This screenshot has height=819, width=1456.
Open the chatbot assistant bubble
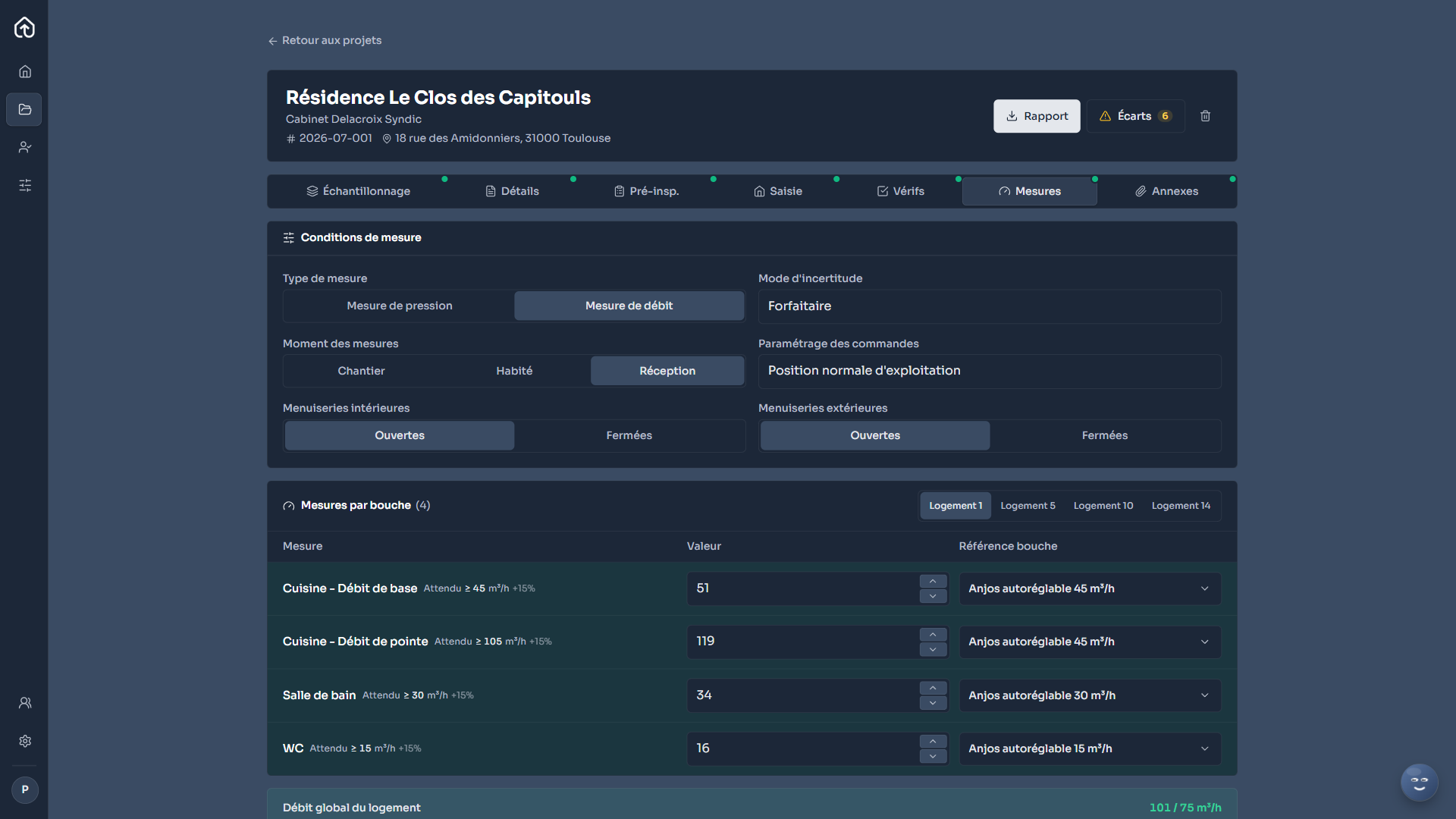1419,783
